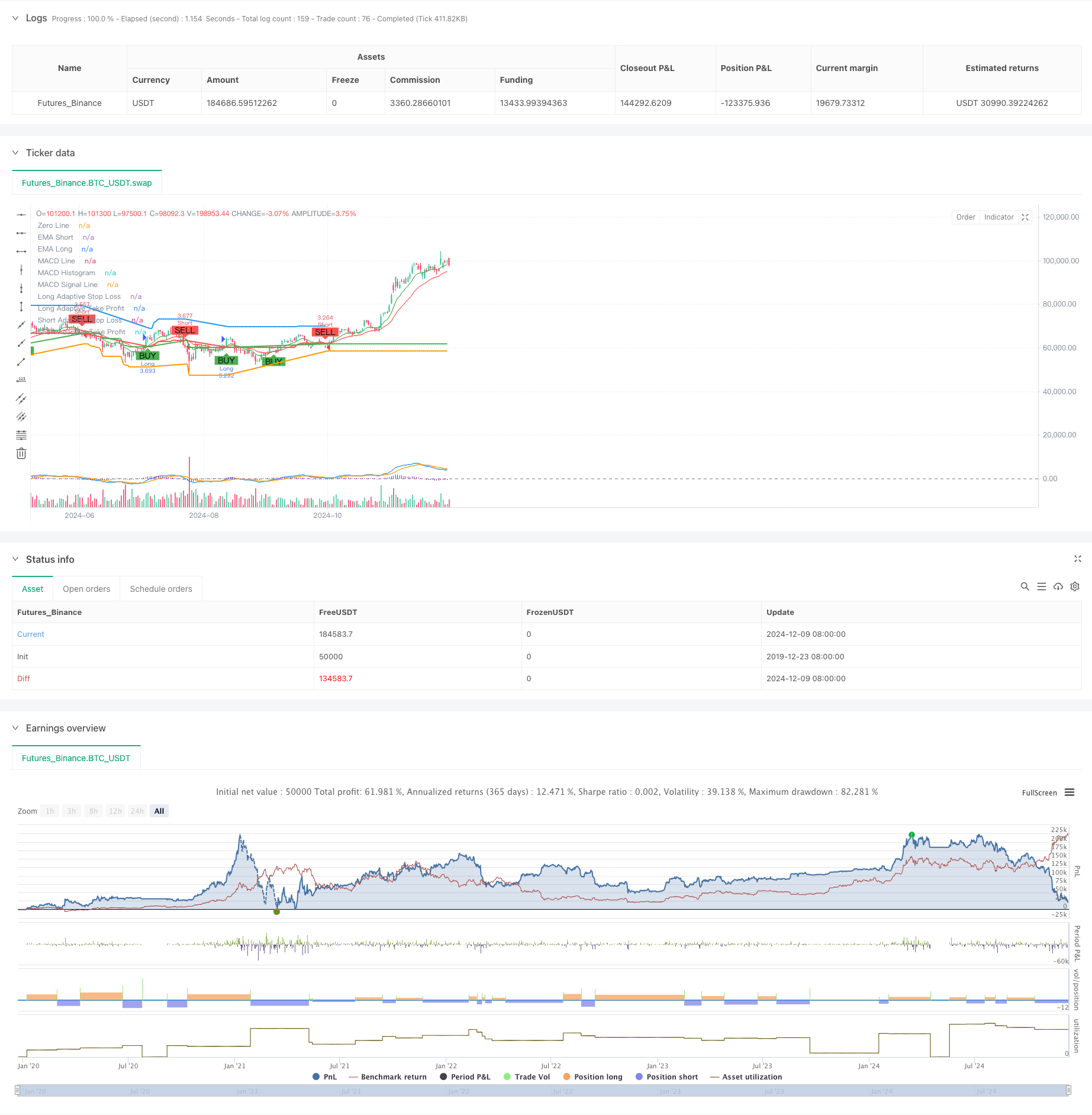Select the horizontal ray line drawing tool
Viewport: 1092px width, 1115px height.
click(x=21, y=233)
